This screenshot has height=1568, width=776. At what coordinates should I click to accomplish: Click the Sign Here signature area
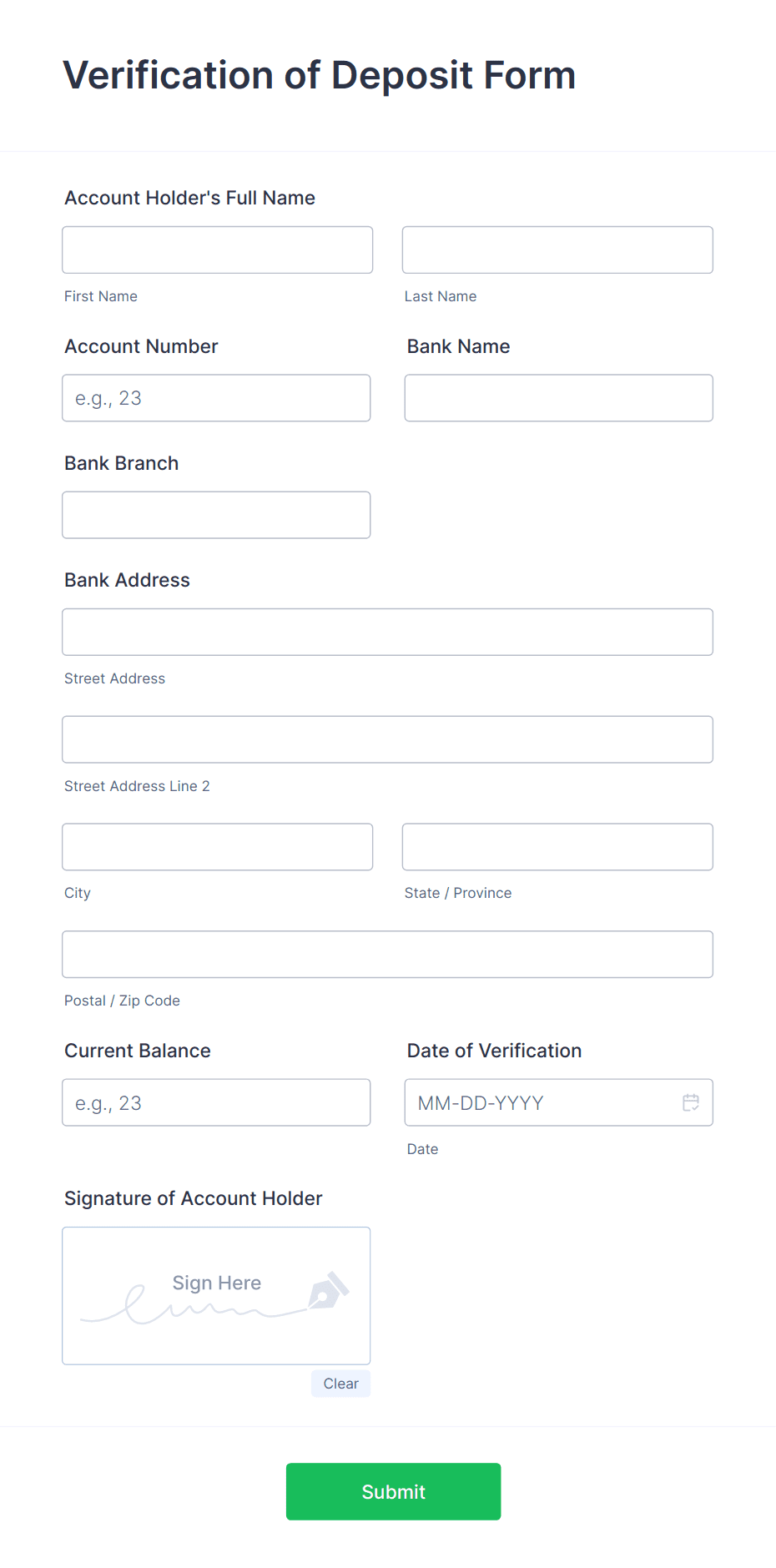pyautogui.click(x=216, y=1295)
